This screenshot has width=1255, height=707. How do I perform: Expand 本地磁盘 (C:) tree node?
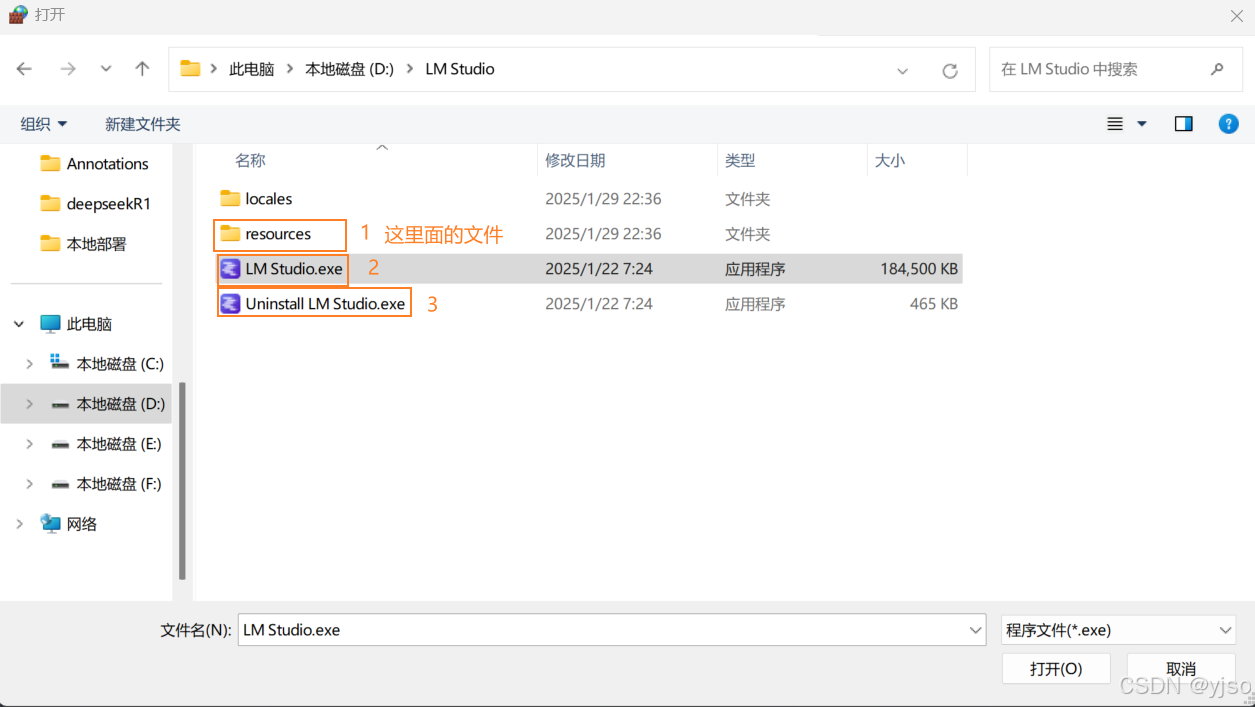pos(30,364)
